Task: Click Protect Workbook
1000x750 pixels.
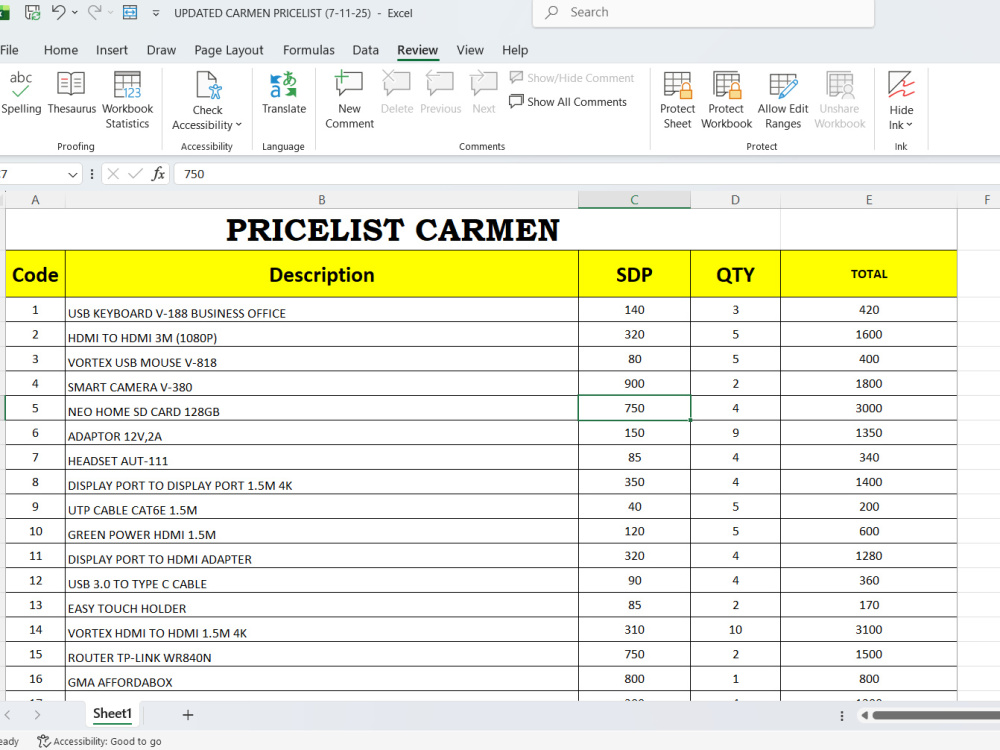Action: coord(726,100)
